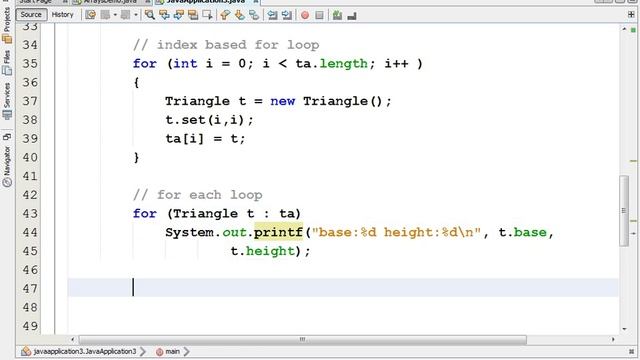Click "t.height" on line 45
Viewport: 640px width, 360px height.
262,251
